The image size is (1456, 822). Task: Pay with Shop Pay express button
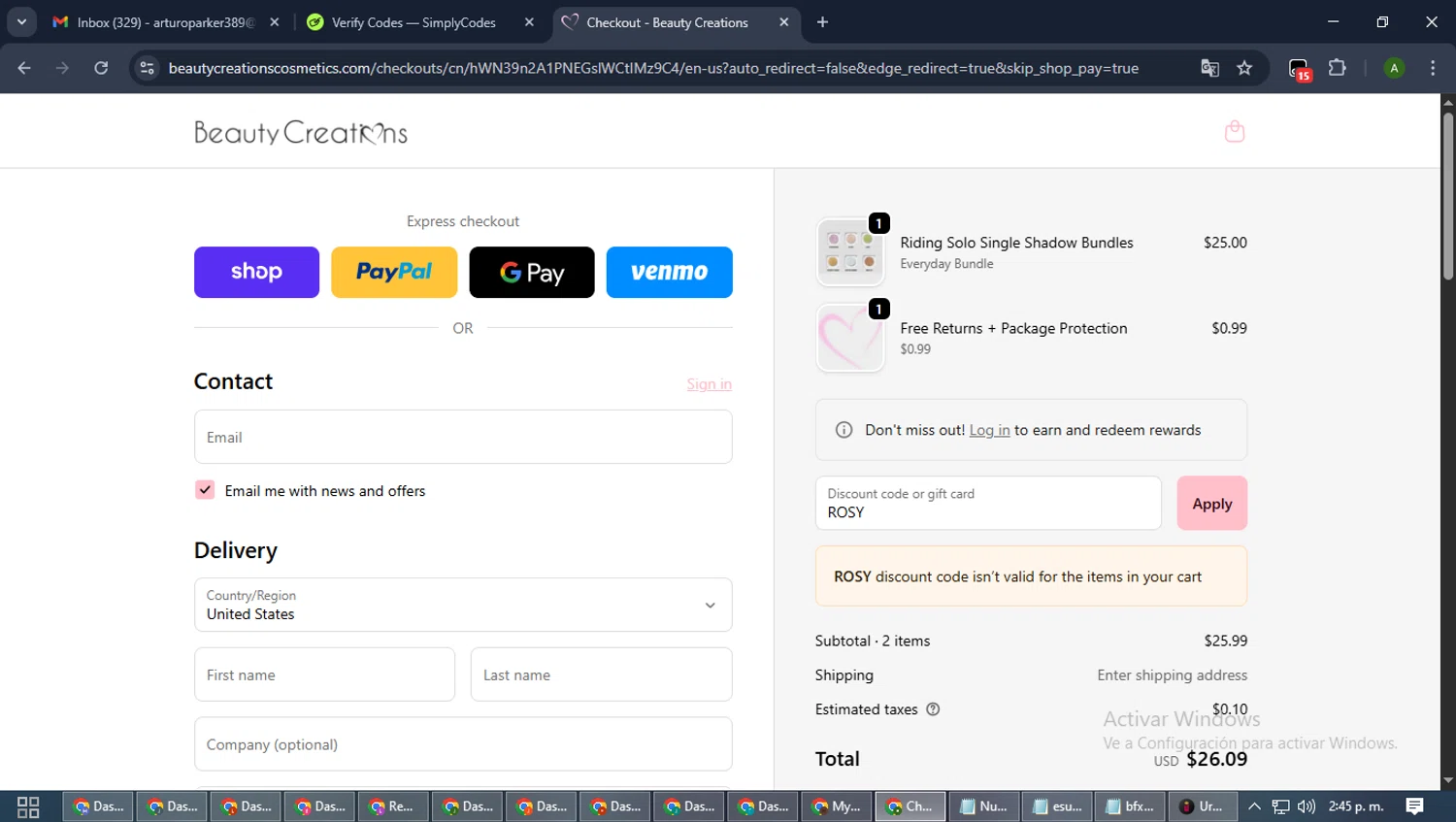coord(256,272)
